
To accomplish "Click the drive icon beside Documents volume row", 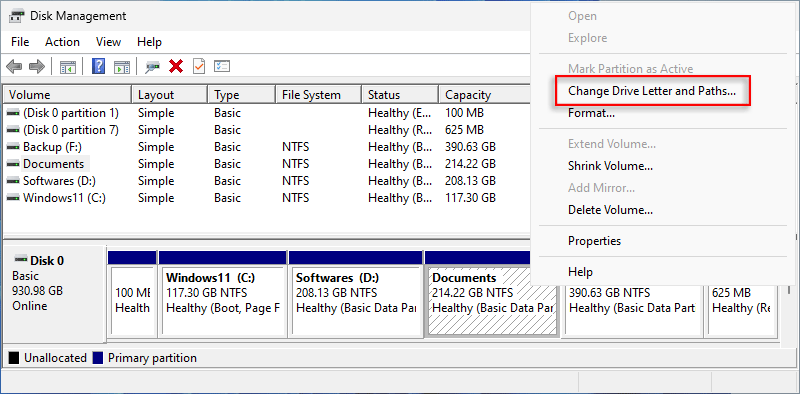I will coord(14,164).
